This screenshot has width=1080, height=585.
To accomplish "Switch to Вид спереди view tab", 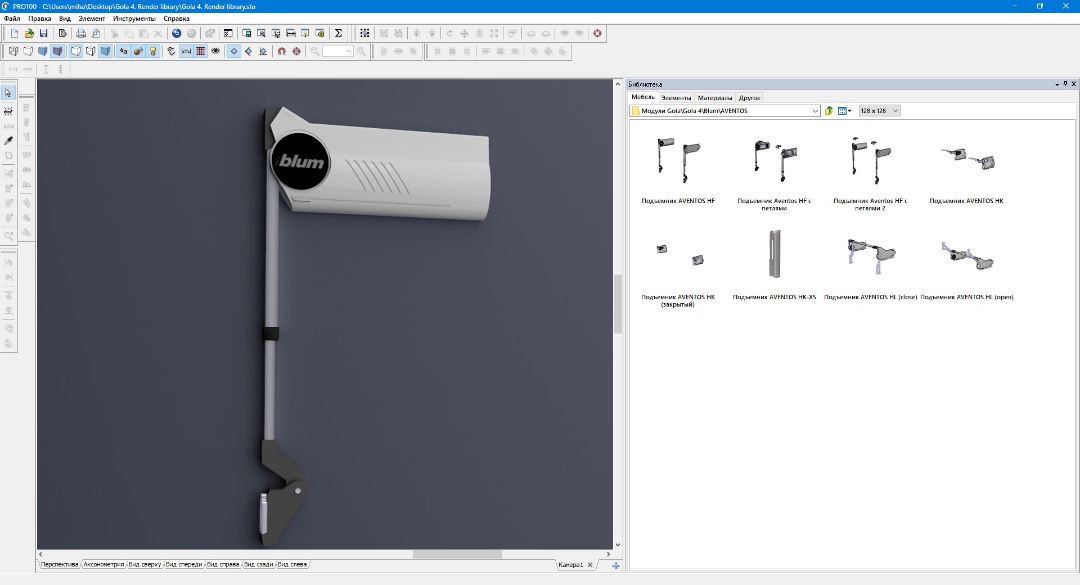I will (x=184, y=564).
